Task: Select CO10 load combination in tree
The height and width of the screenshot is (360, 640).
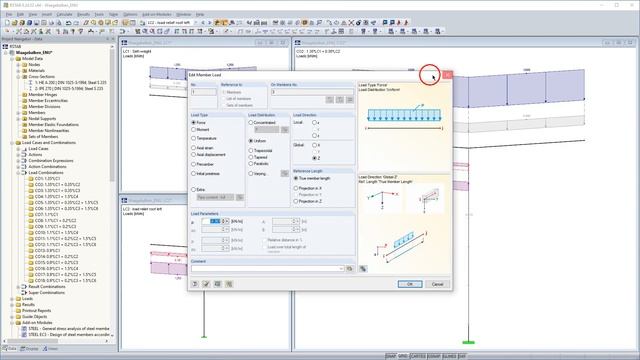Action: pos(56,233)
